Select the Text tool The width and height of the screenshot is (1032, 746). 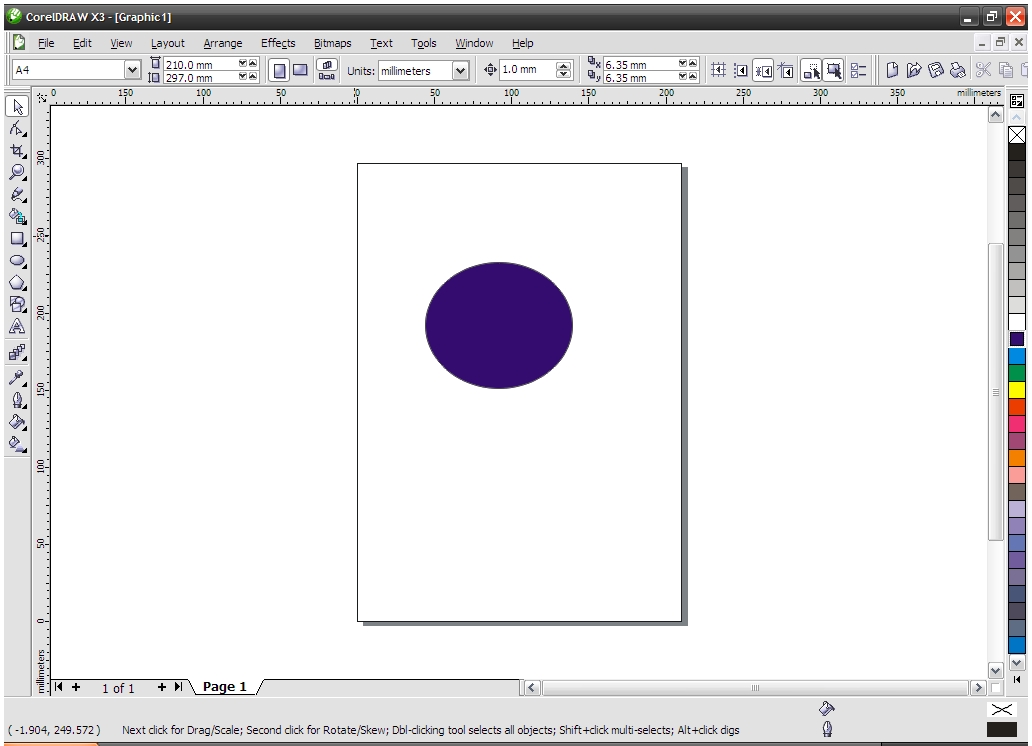click(x=16, y=328)
